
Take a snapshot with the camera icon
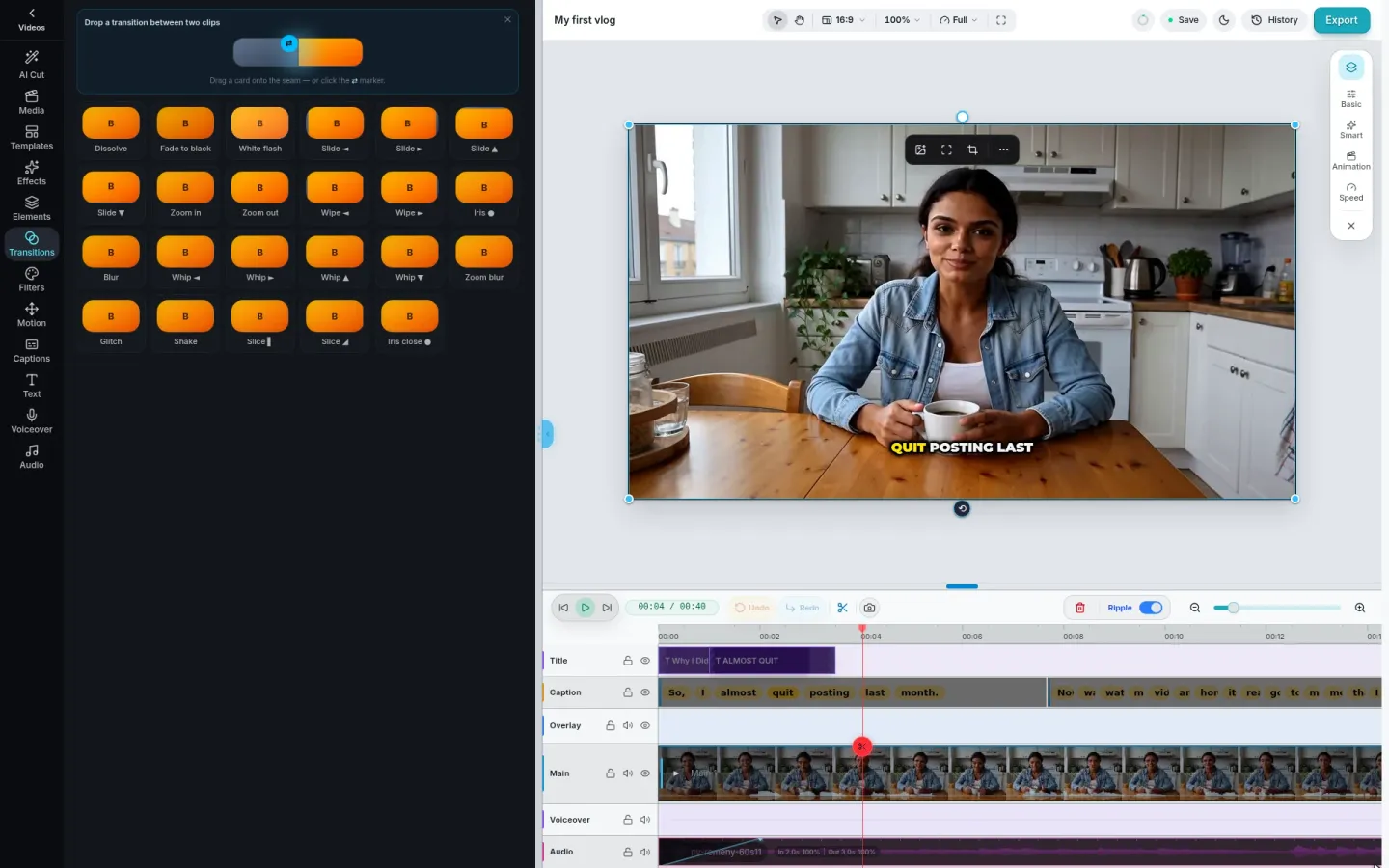point(869,608)
